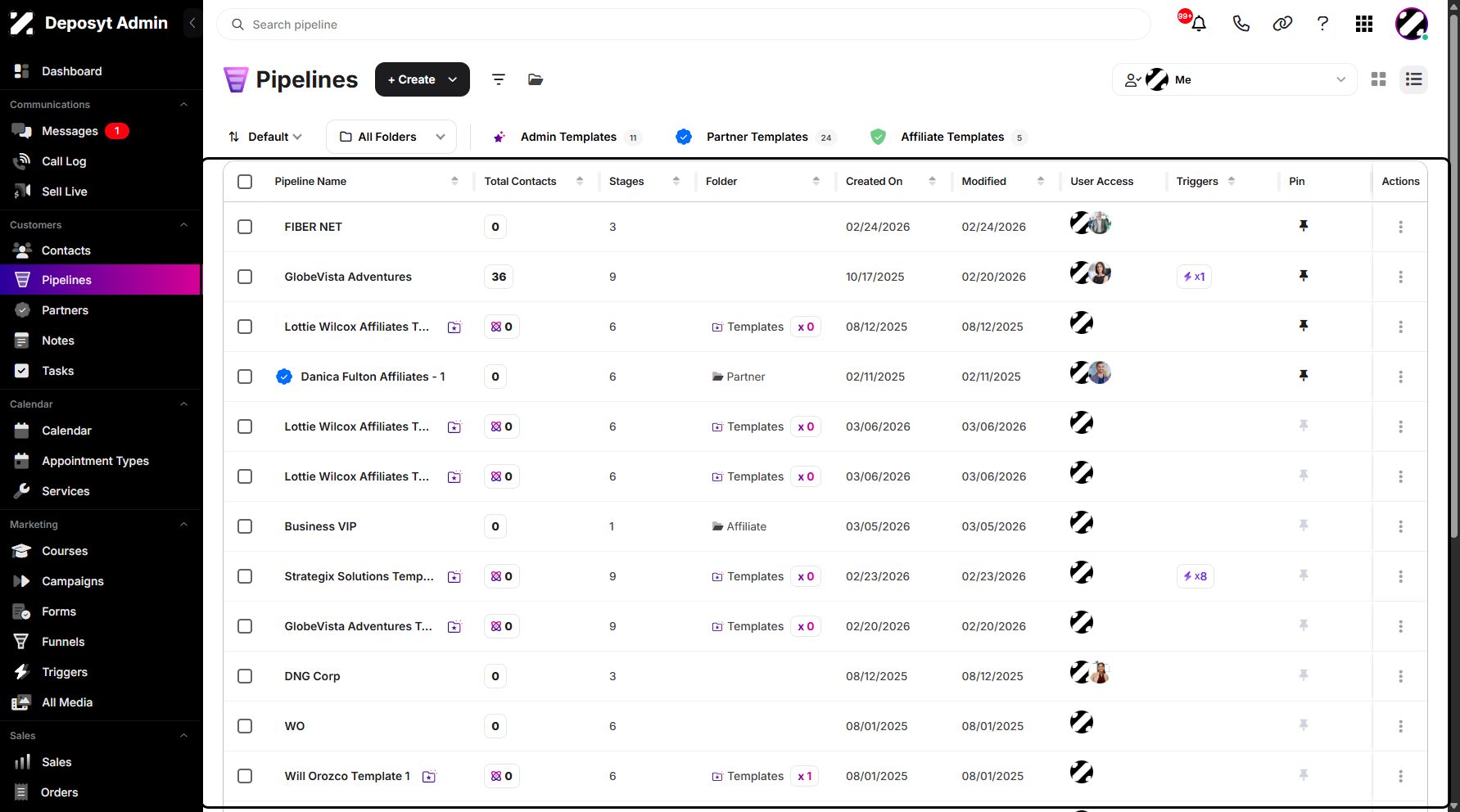Screen dimensions: 1460x812
Task: Open the folders icon beside filter
Action: [536, 79]
